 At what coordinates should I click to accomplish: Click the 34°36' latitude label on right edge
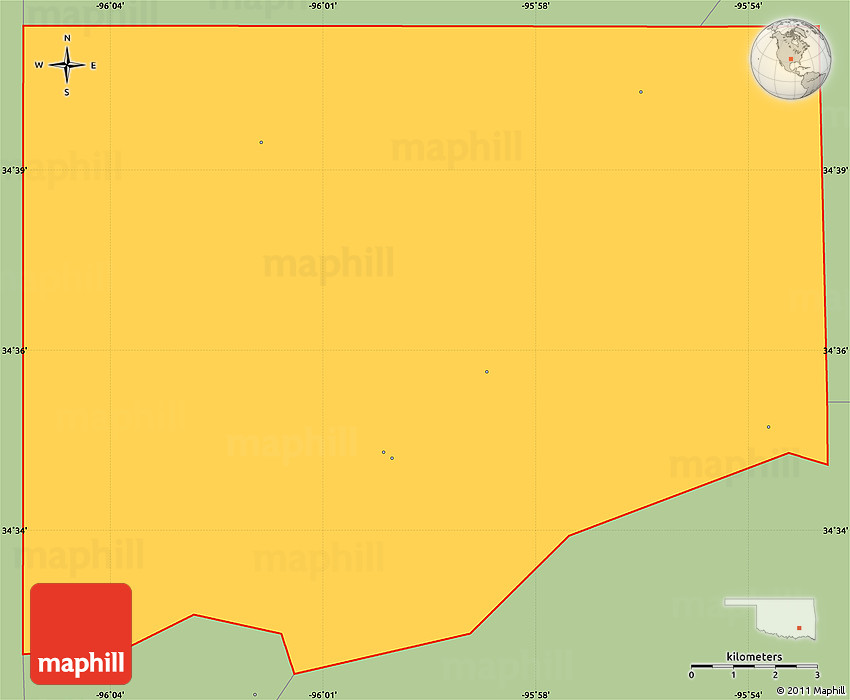tap(836, 350)
